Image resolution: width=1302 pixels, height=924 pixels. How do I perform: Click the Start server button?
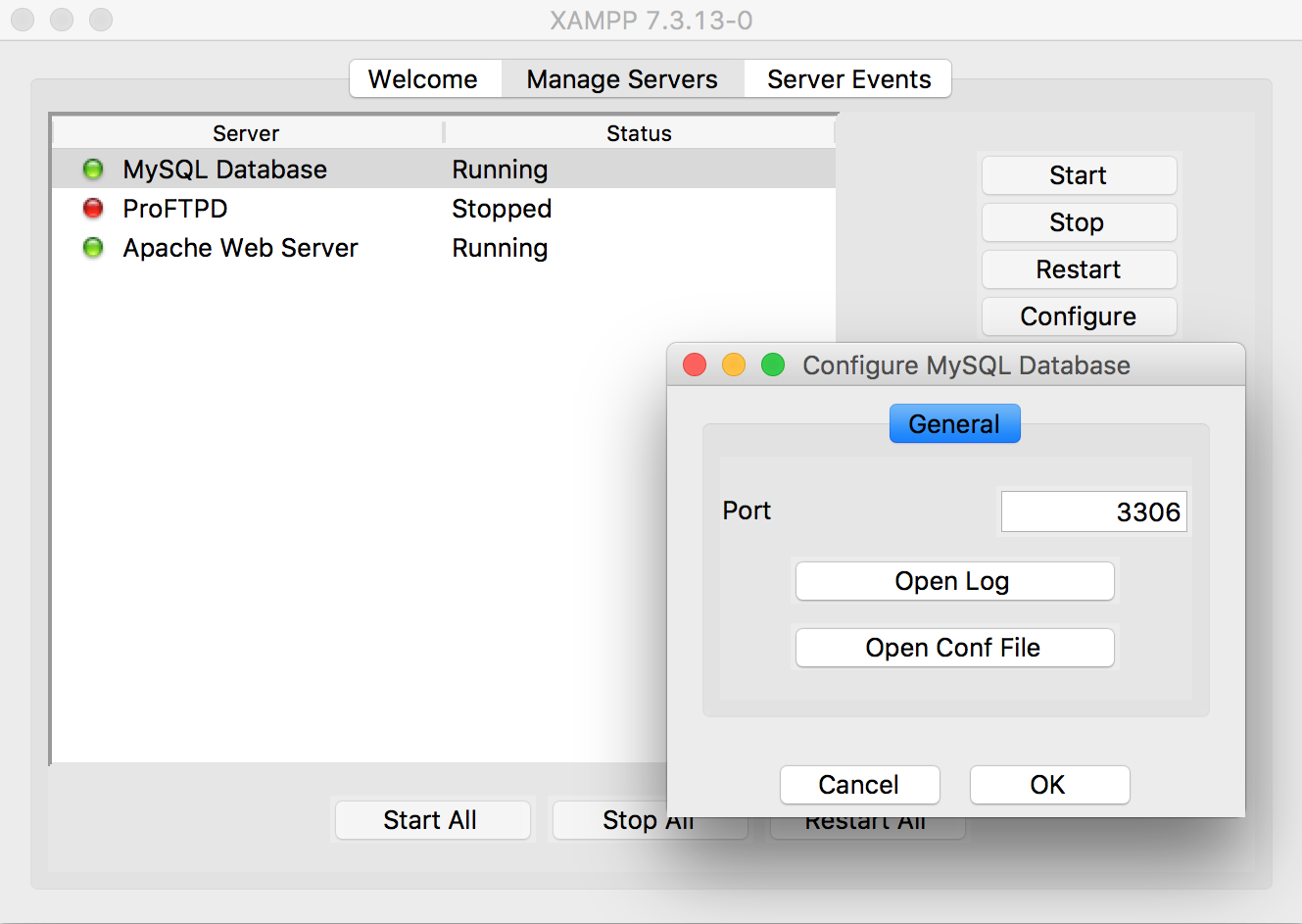[1079, 175]
